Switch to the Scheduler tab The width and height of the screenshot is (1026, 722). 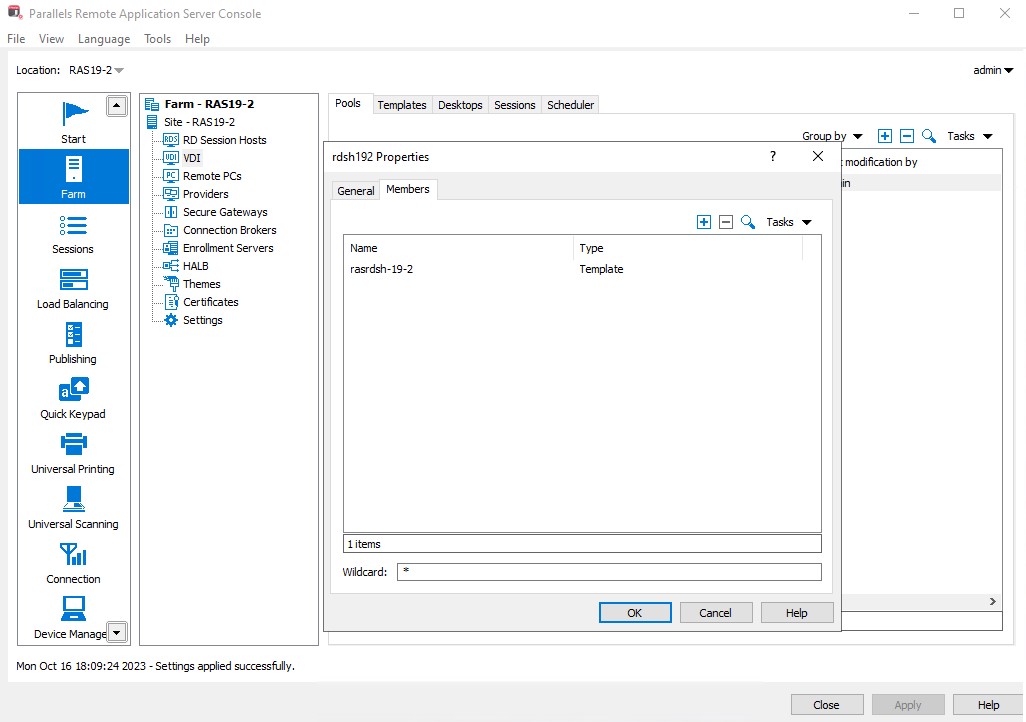571,105
